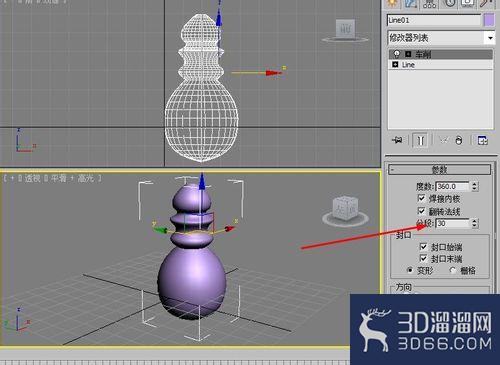
Task: Click the 分段 field showing 30
Action: pos(452,223)
